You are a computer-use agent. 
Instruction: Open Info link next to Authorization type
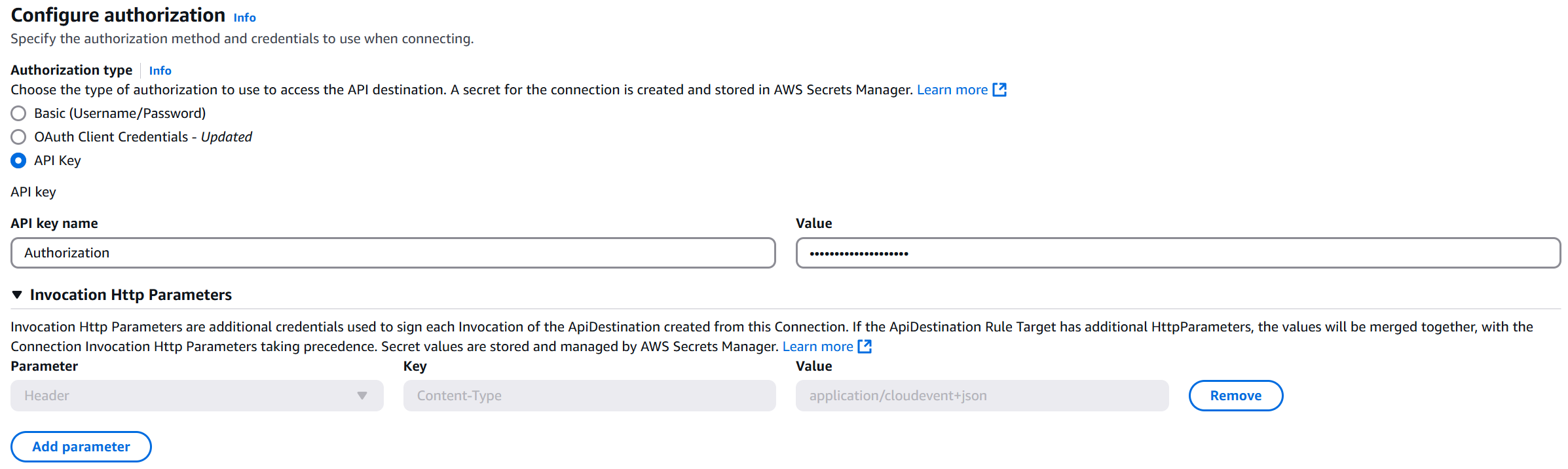160,71
